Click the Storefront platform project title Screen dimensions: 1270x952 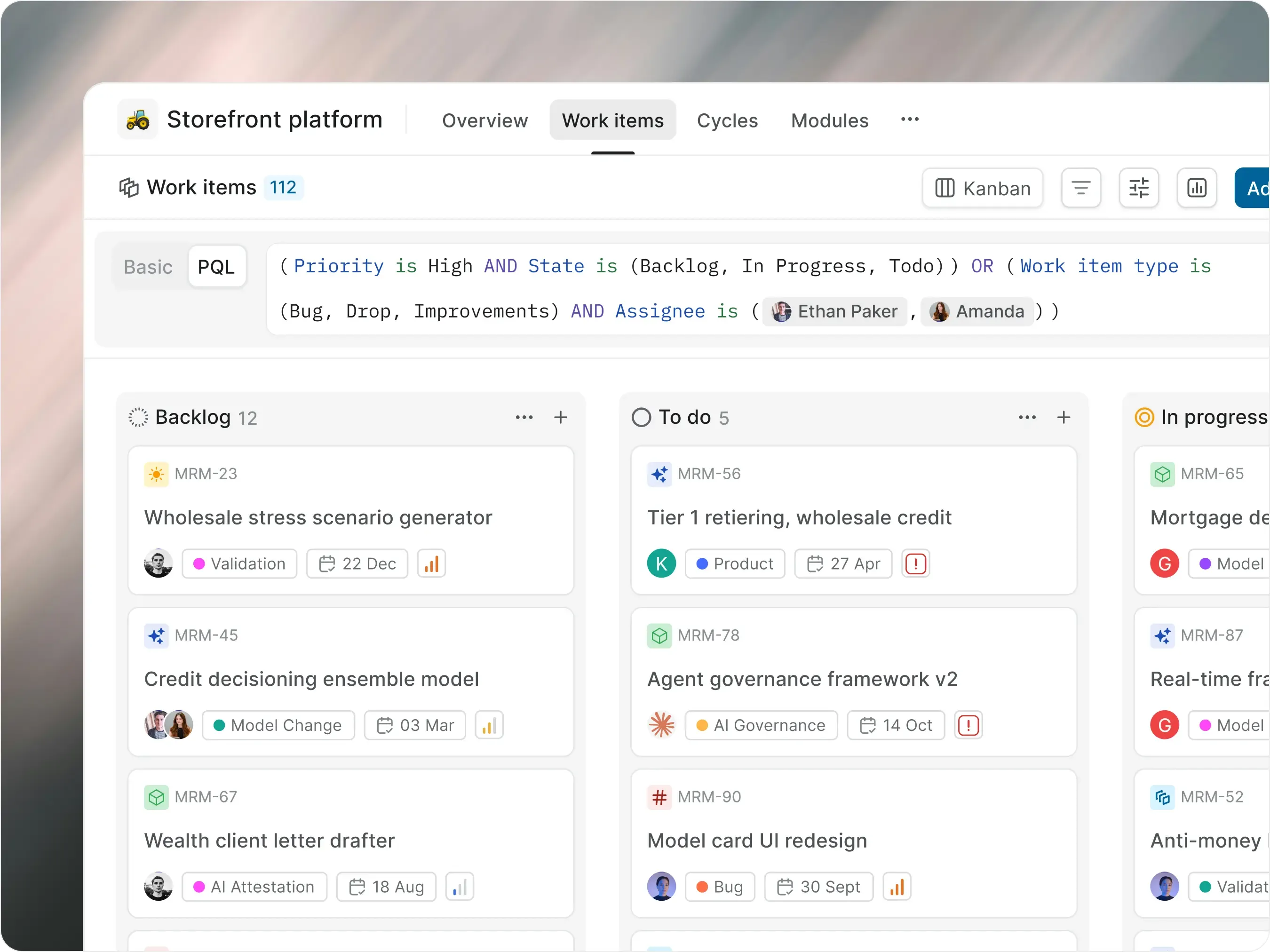[274, 119]
